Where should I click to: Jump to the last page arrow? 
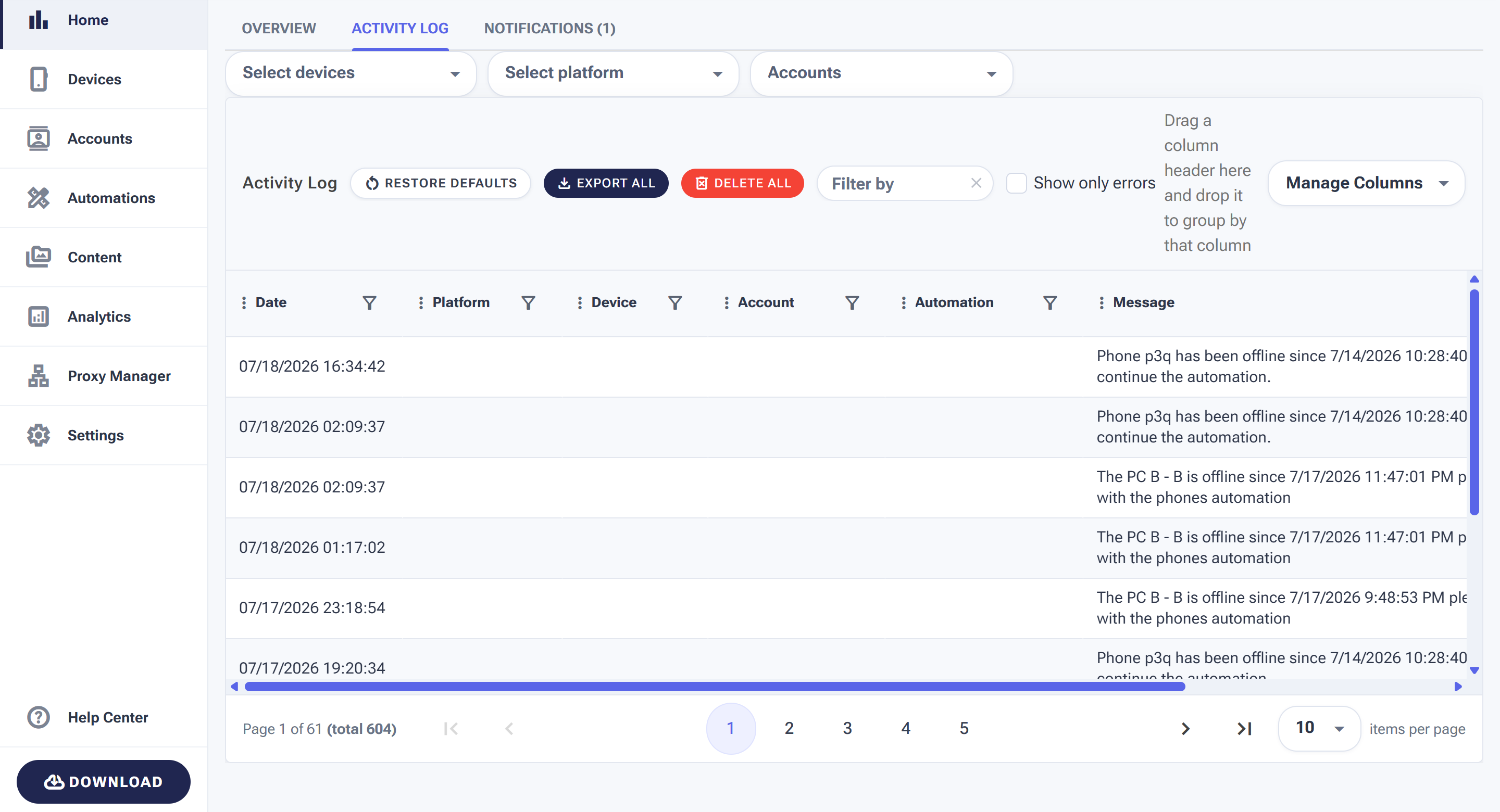coord(1244,729)
